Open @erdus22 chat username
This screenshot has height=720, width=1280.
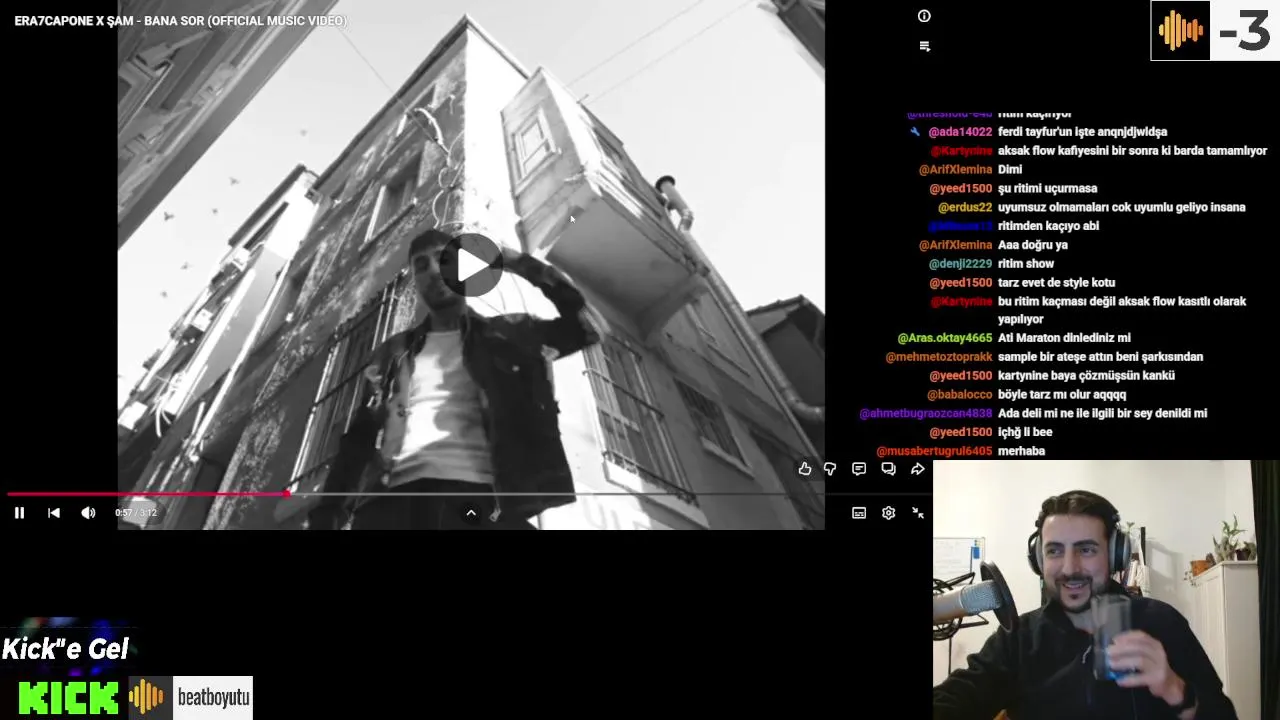(965, 208)
